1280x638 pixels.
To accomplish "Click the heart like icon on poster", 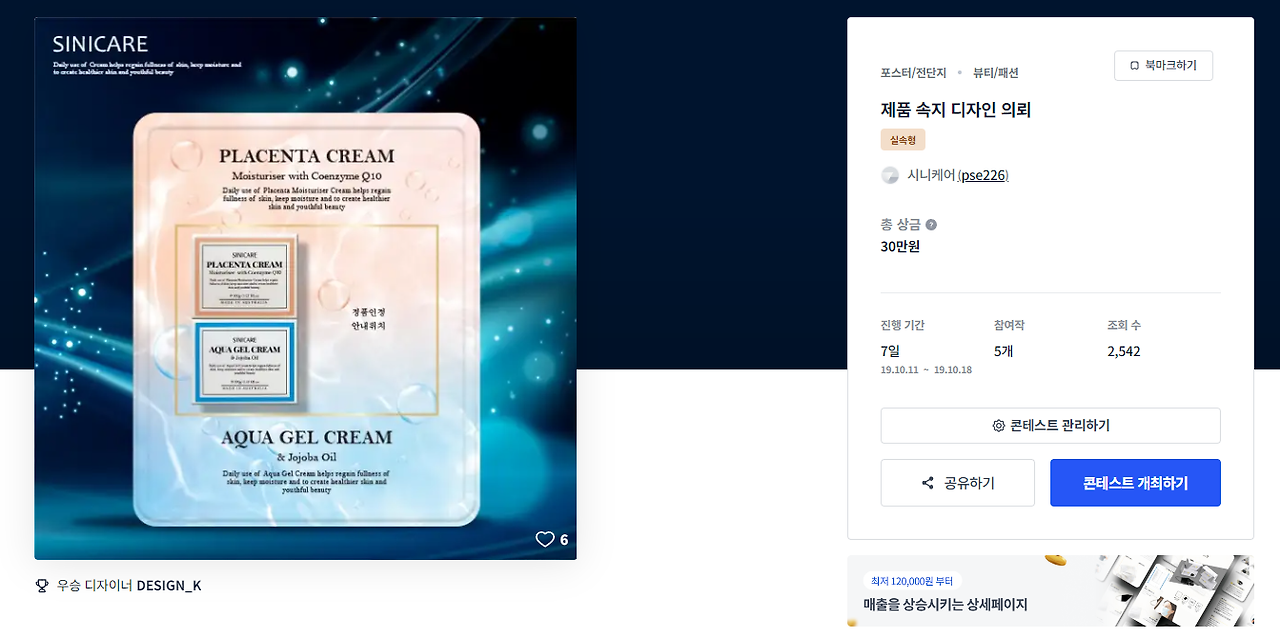I will click(x=545, y=539).
